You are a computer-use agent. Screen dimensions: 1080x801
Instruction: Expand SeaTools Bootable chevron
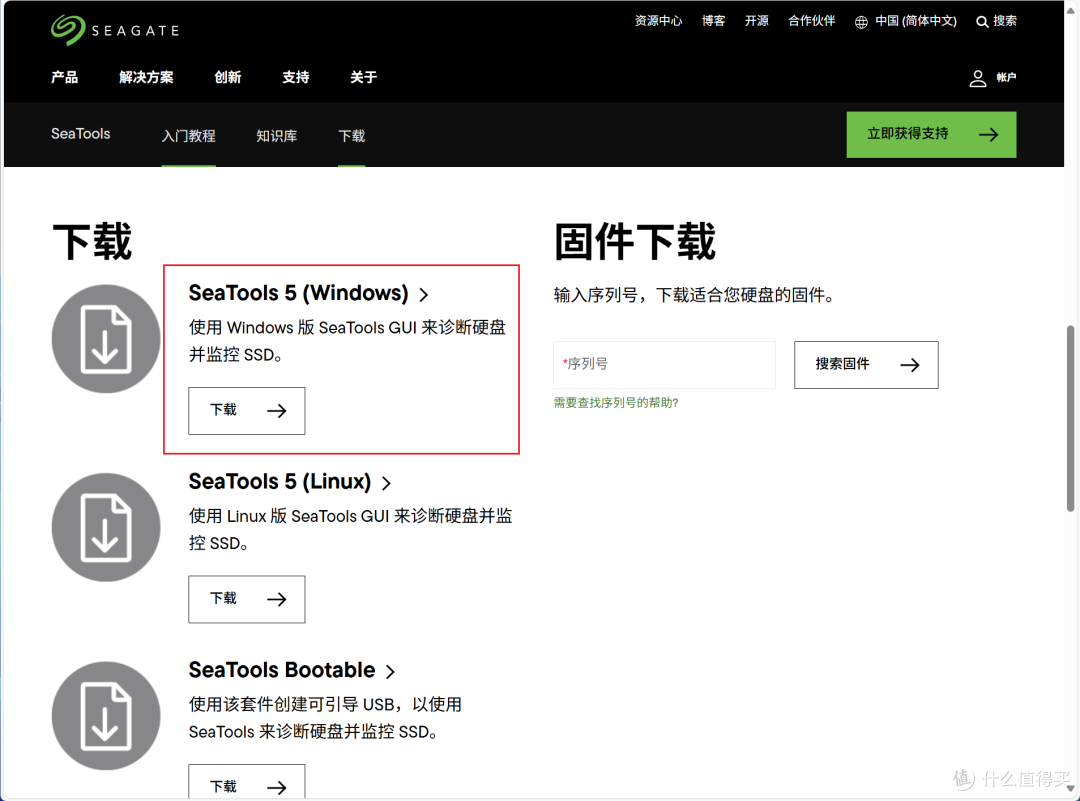[391, 672]
